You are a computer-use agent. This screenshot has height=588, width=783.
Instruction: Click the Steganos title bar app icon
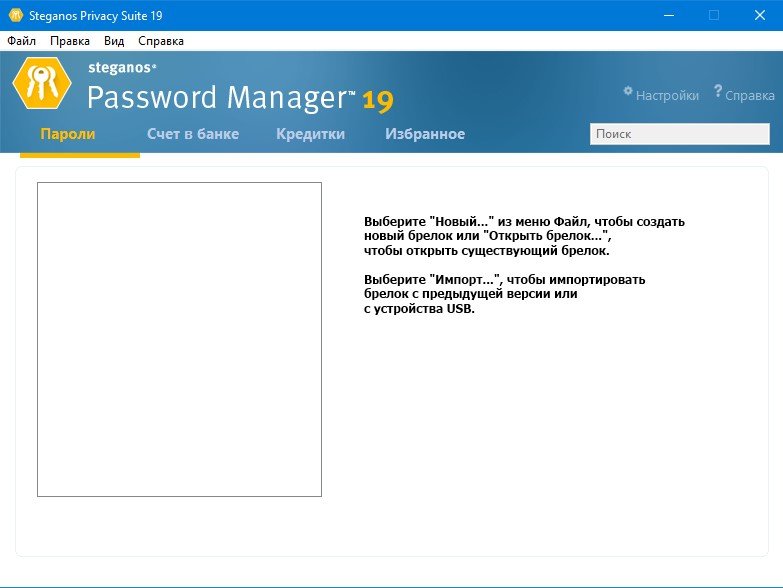(x=16, y=15)
